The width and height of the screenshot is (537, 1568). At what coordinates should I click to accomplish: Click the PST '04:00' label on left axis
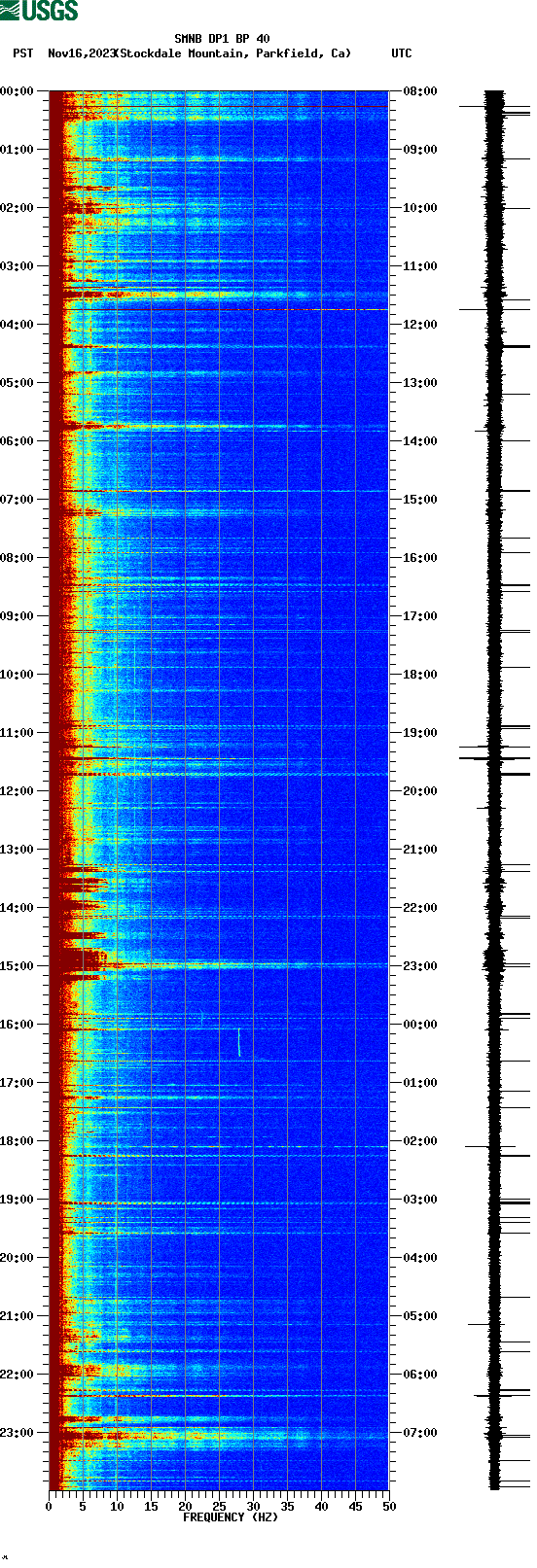coord(18,325)
